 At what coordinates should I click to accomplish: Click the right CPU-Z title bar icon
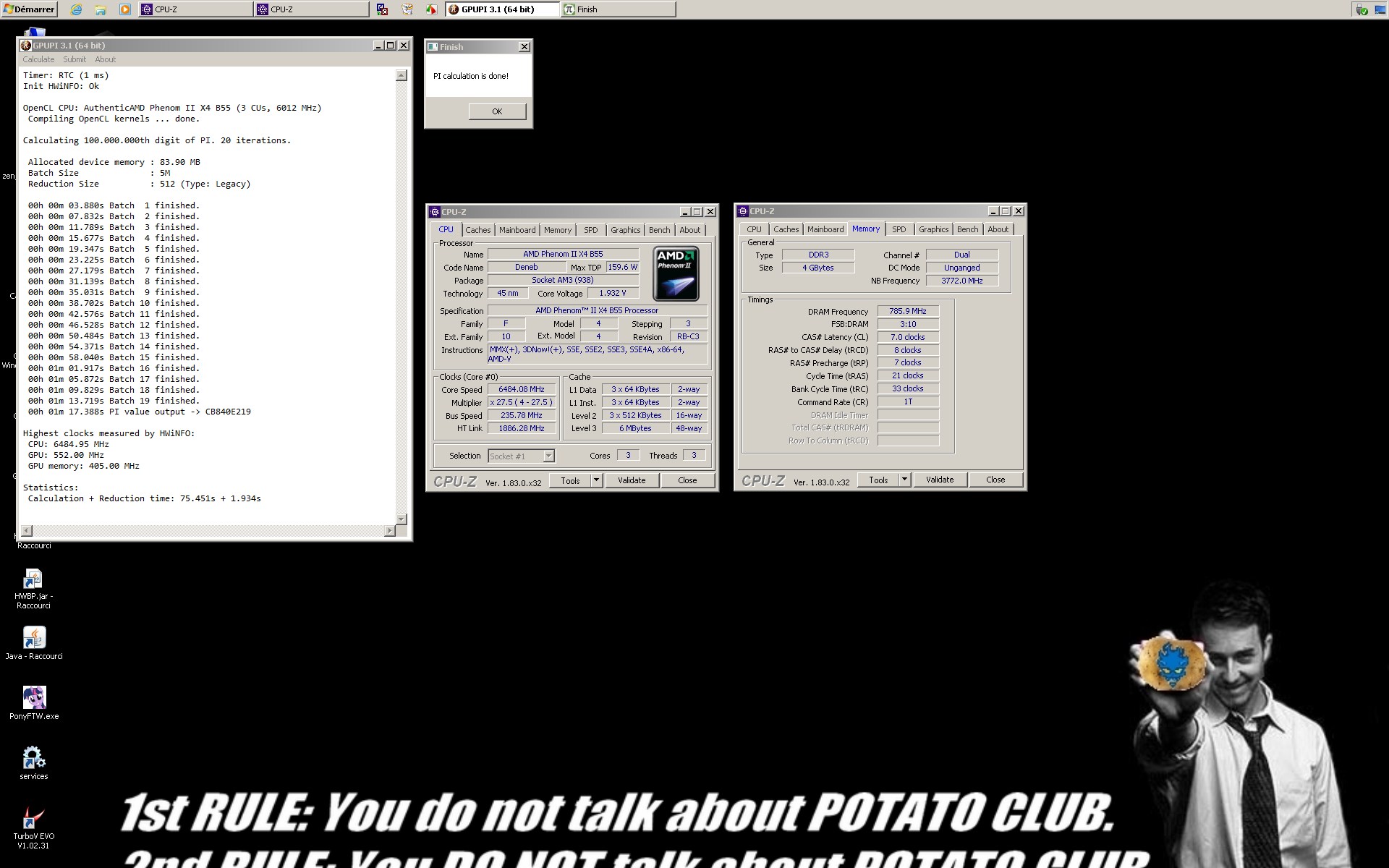click(743, 211)
